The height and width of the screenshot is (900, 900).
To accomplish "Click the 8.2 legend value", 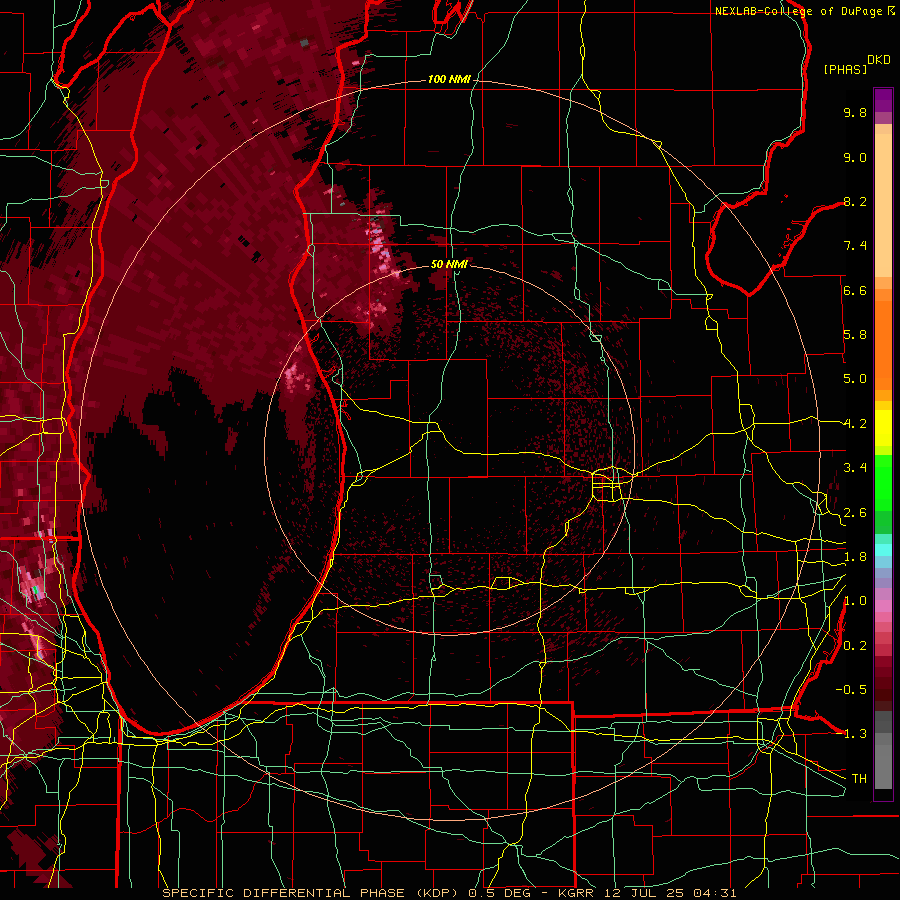I will click(x=855, y=201).
